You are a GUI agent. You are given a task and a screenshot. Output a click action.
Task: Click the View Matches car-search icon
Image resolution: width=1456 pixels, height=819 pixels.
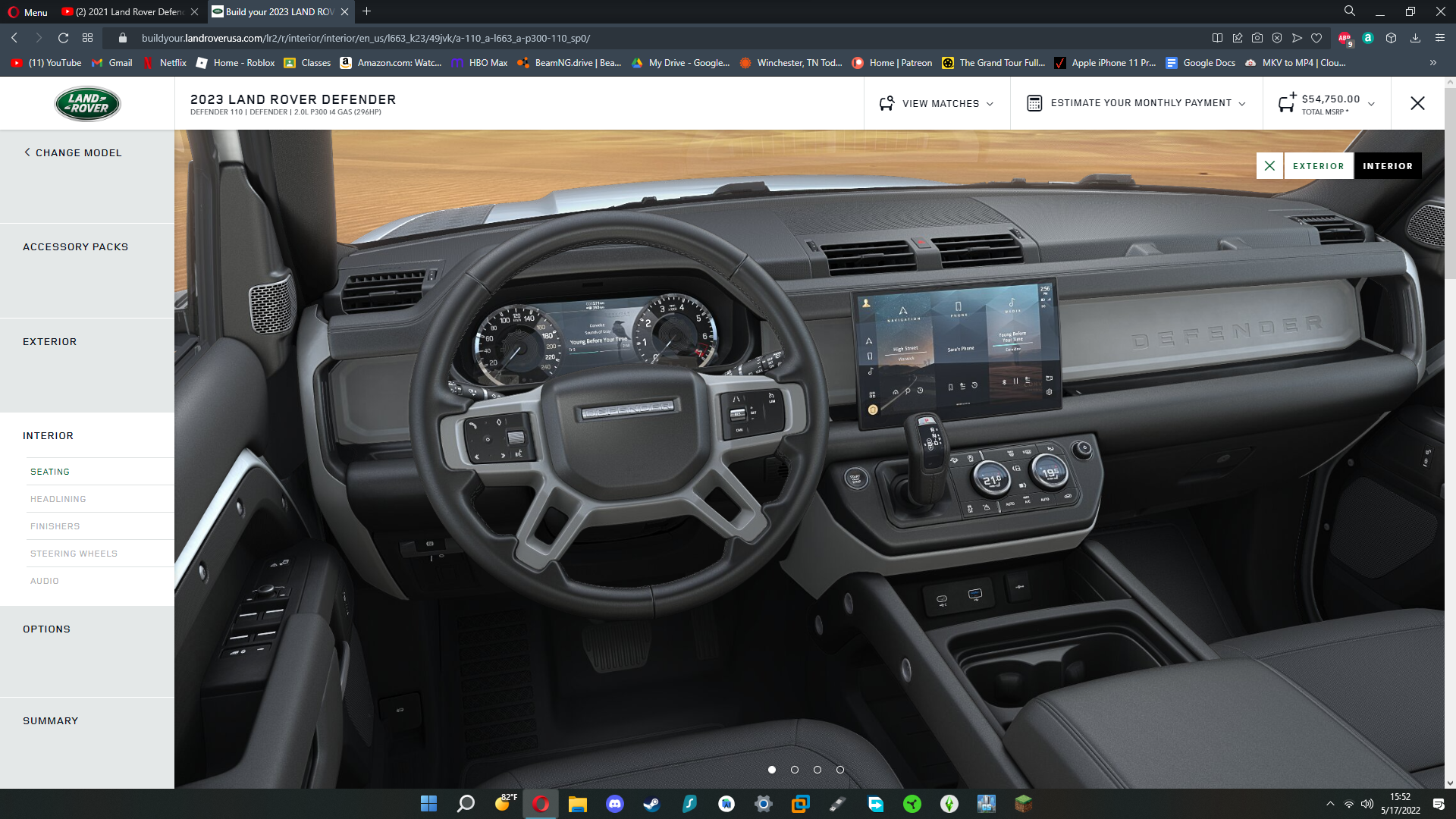pyautogui.click(x=886, y=103)
